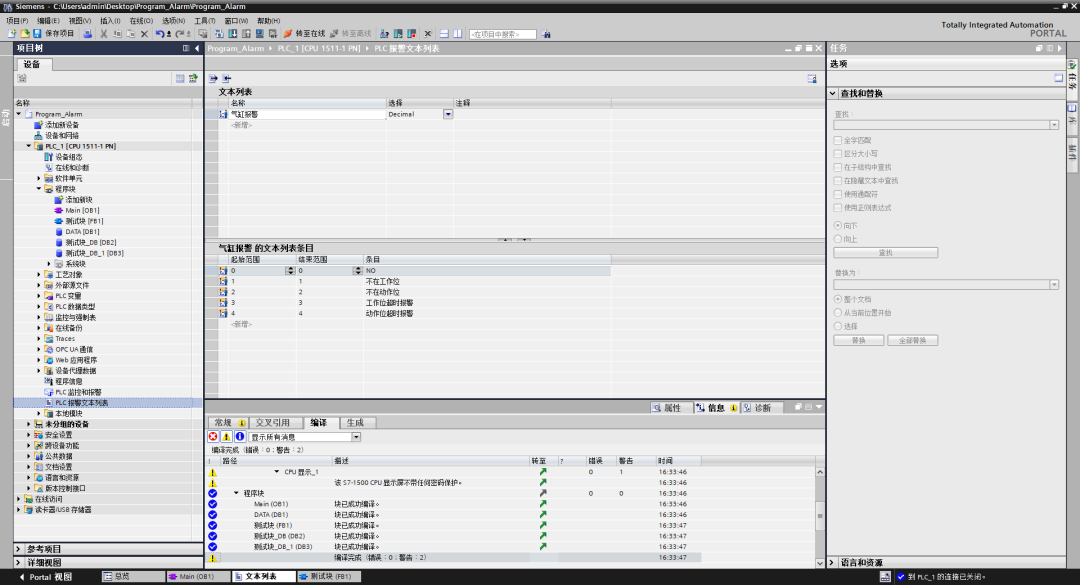Select 测试块_DB [DB2] in project tree
Viewport: 1080px width, 585px height.
pyautogui.click(x=90, y=243)
